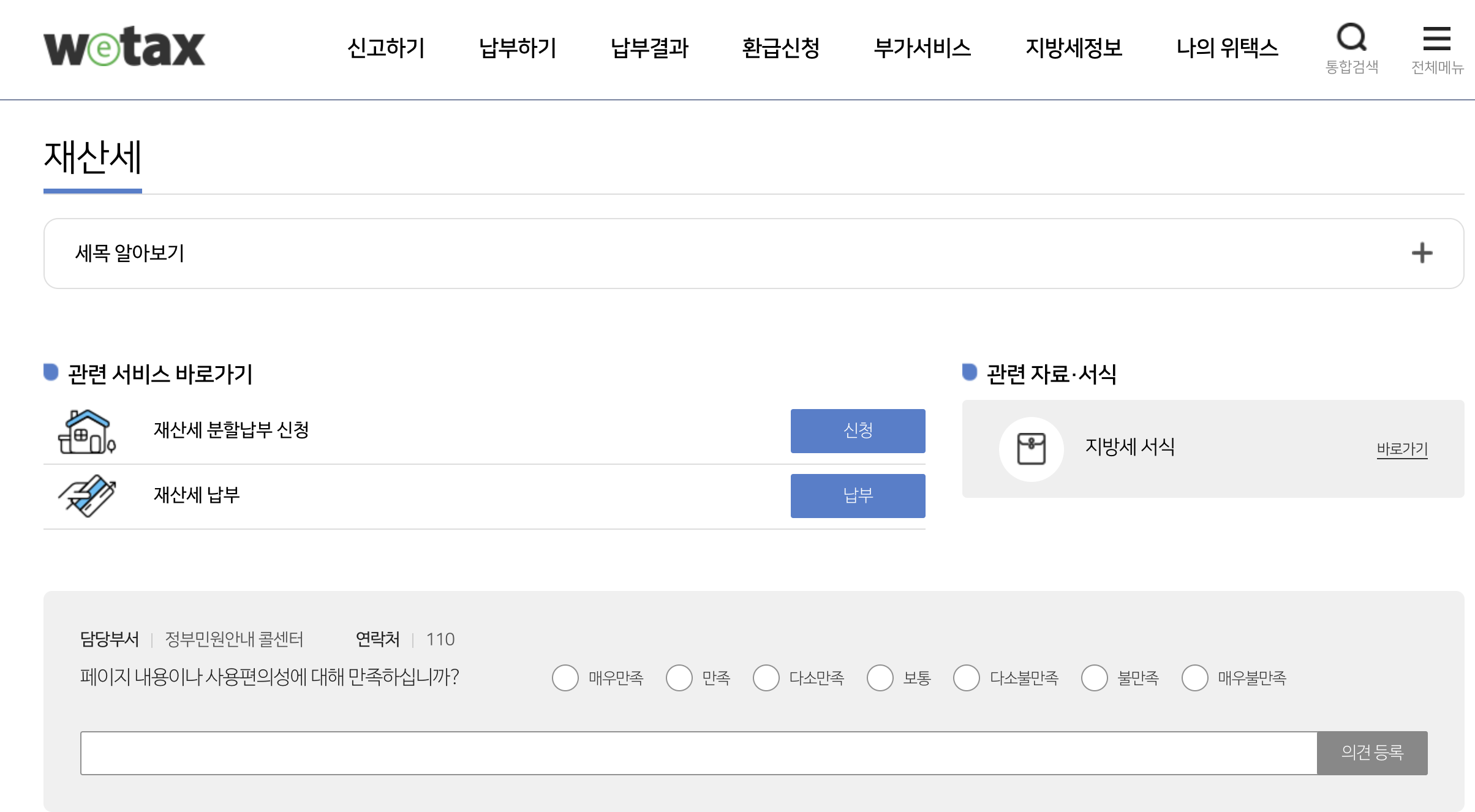
Task: Follow the 바로가기 link for 지방세 서식
Action: click(1401, 449)
